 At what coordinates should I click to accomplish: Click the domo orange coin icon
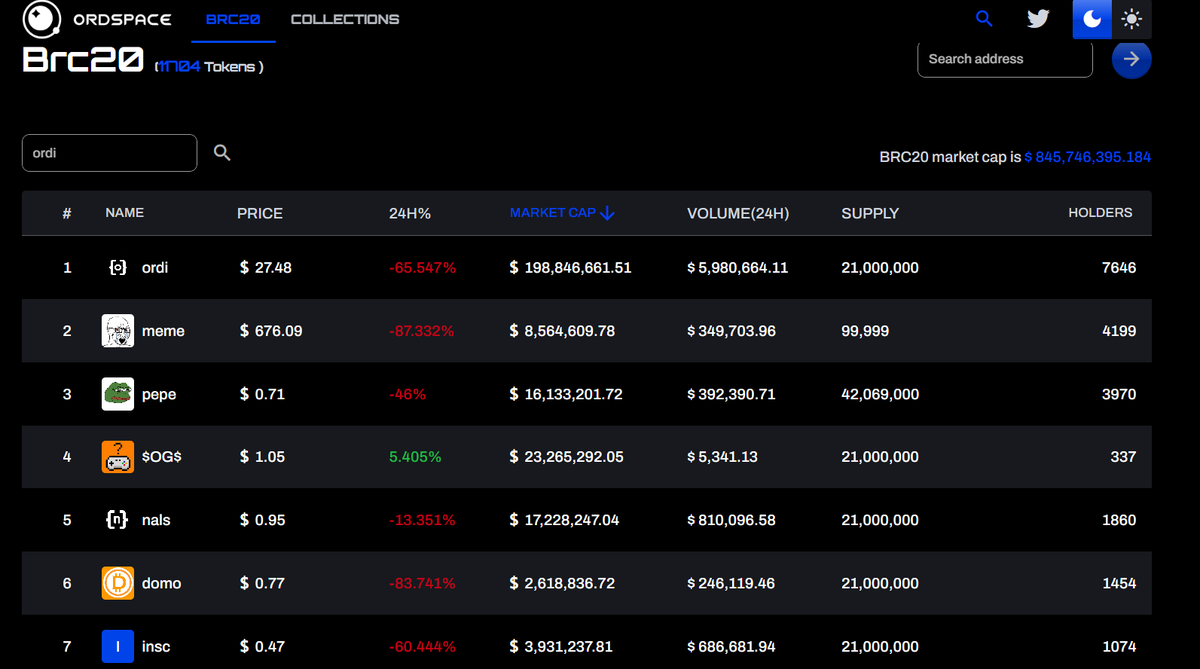[118, 583]
